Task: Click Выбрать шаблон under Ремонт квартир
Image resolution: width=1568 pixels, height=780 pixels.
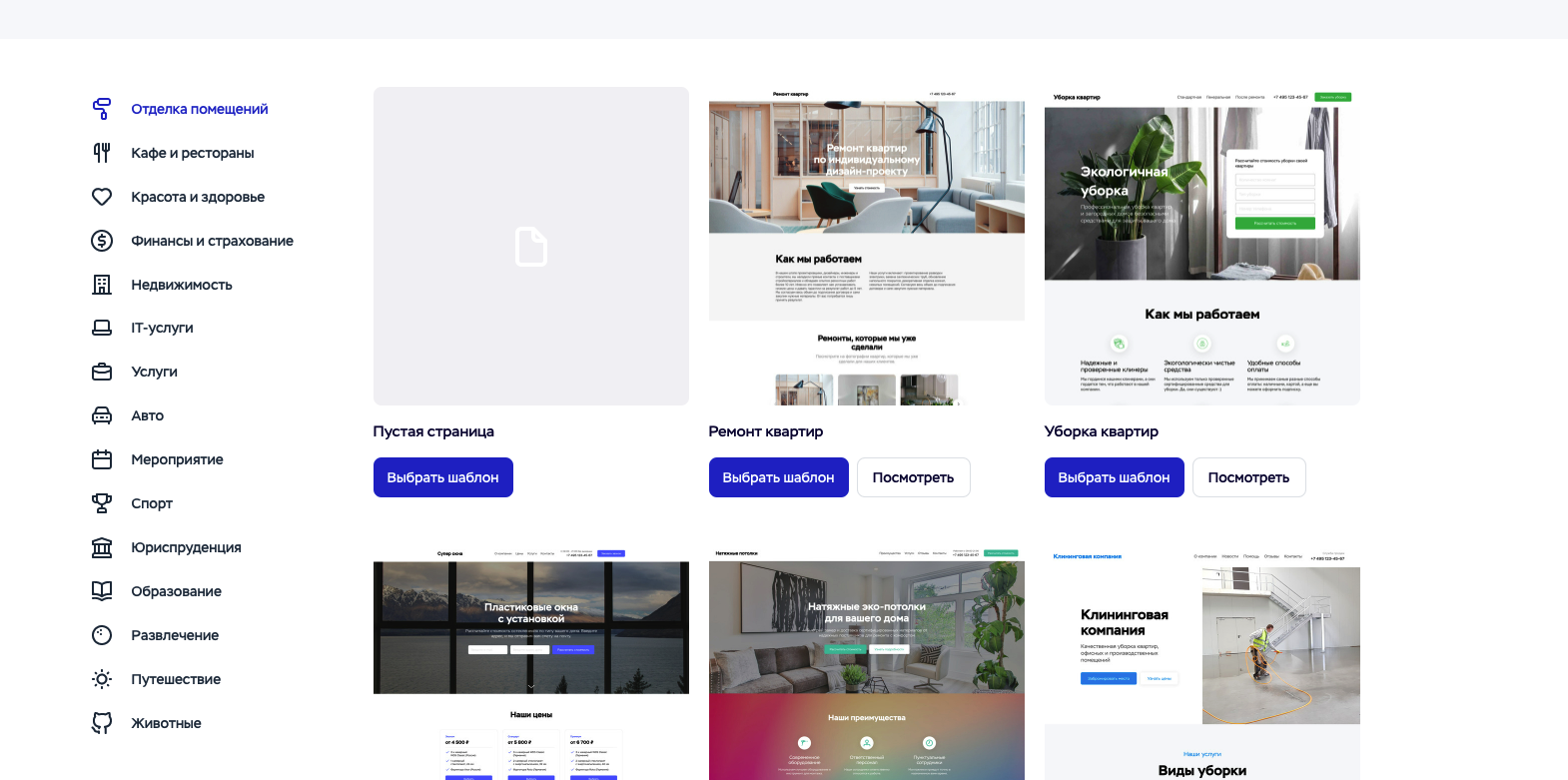Action: 778,477
